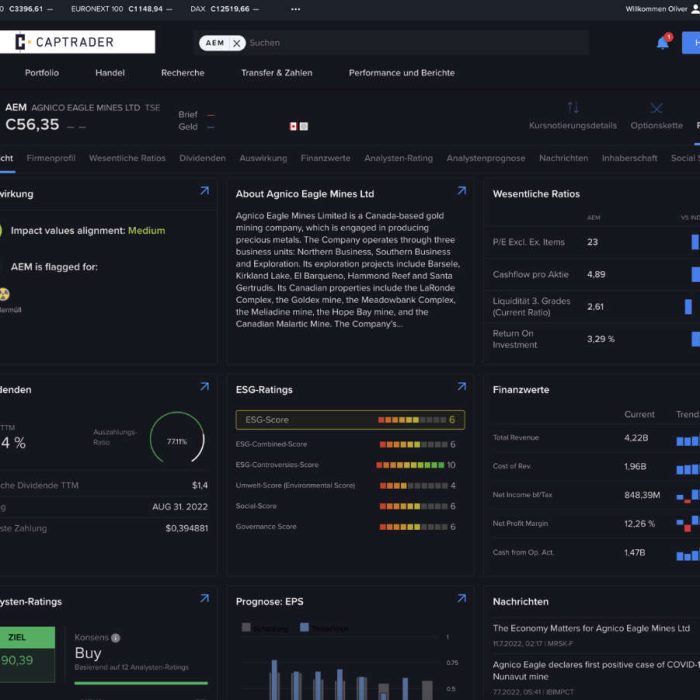This screenshot has width=700, height=700.
Task: Click the ESG-Controversies-Score bar
Action: (410, 465)
